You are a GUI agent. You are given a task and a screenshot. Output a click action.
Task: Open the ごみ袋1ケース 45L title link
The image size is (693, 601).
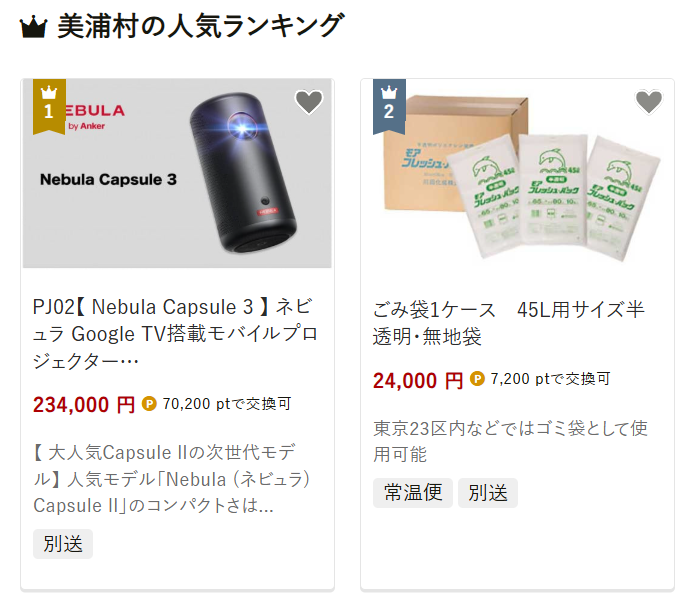pyautogui.click(x=508, y=323)
